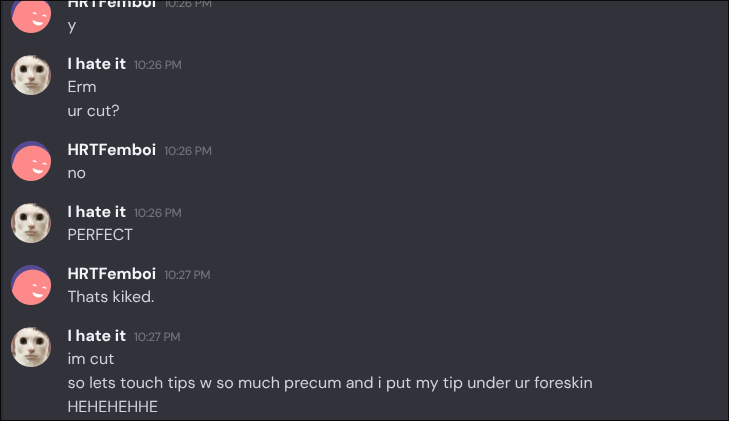Select the "PERFECT" message
Image resolution: width=729 pixels, height=421 pixels.
coord(100,235)
